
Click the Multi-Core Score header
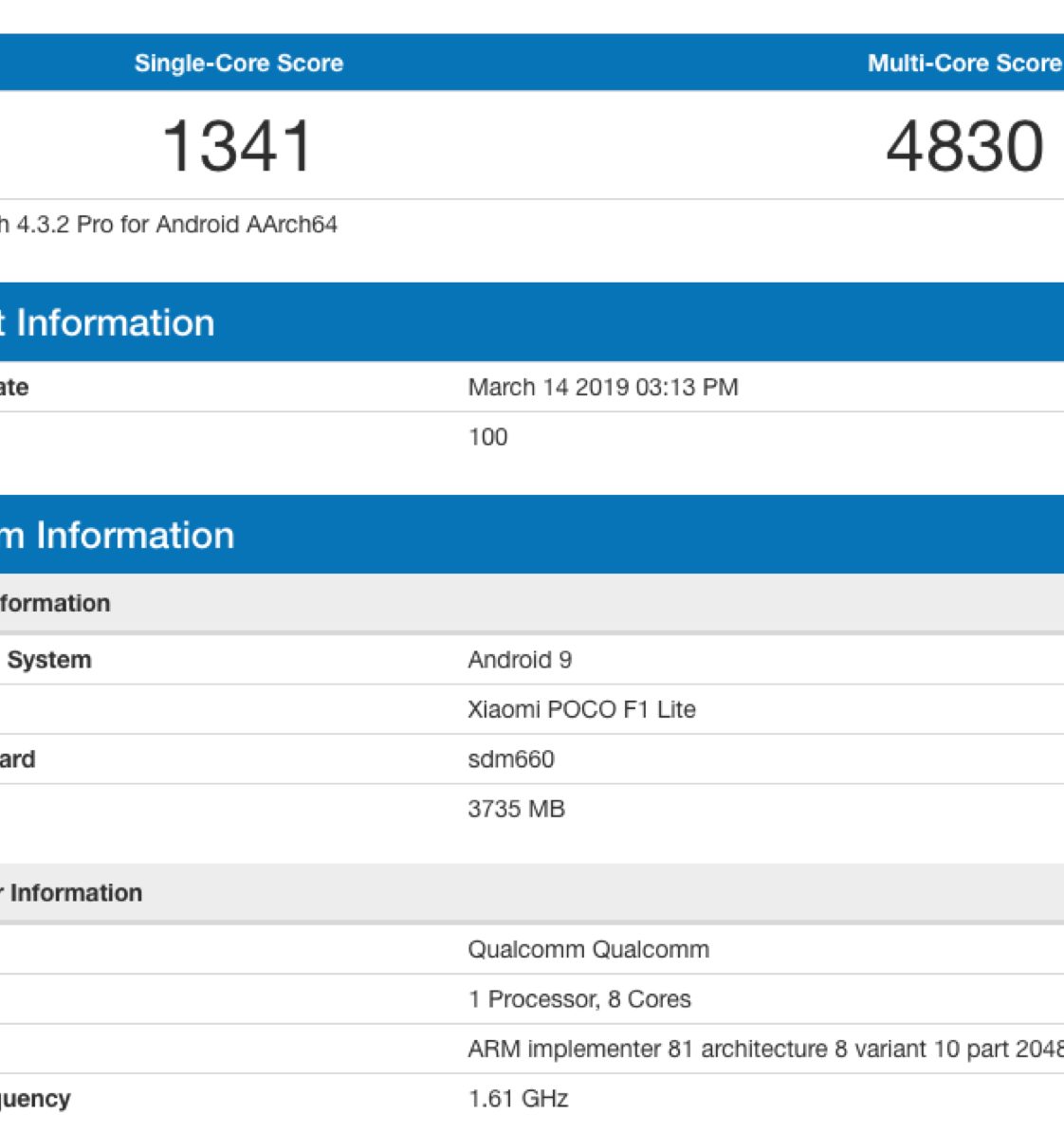(x=963, y=64)
